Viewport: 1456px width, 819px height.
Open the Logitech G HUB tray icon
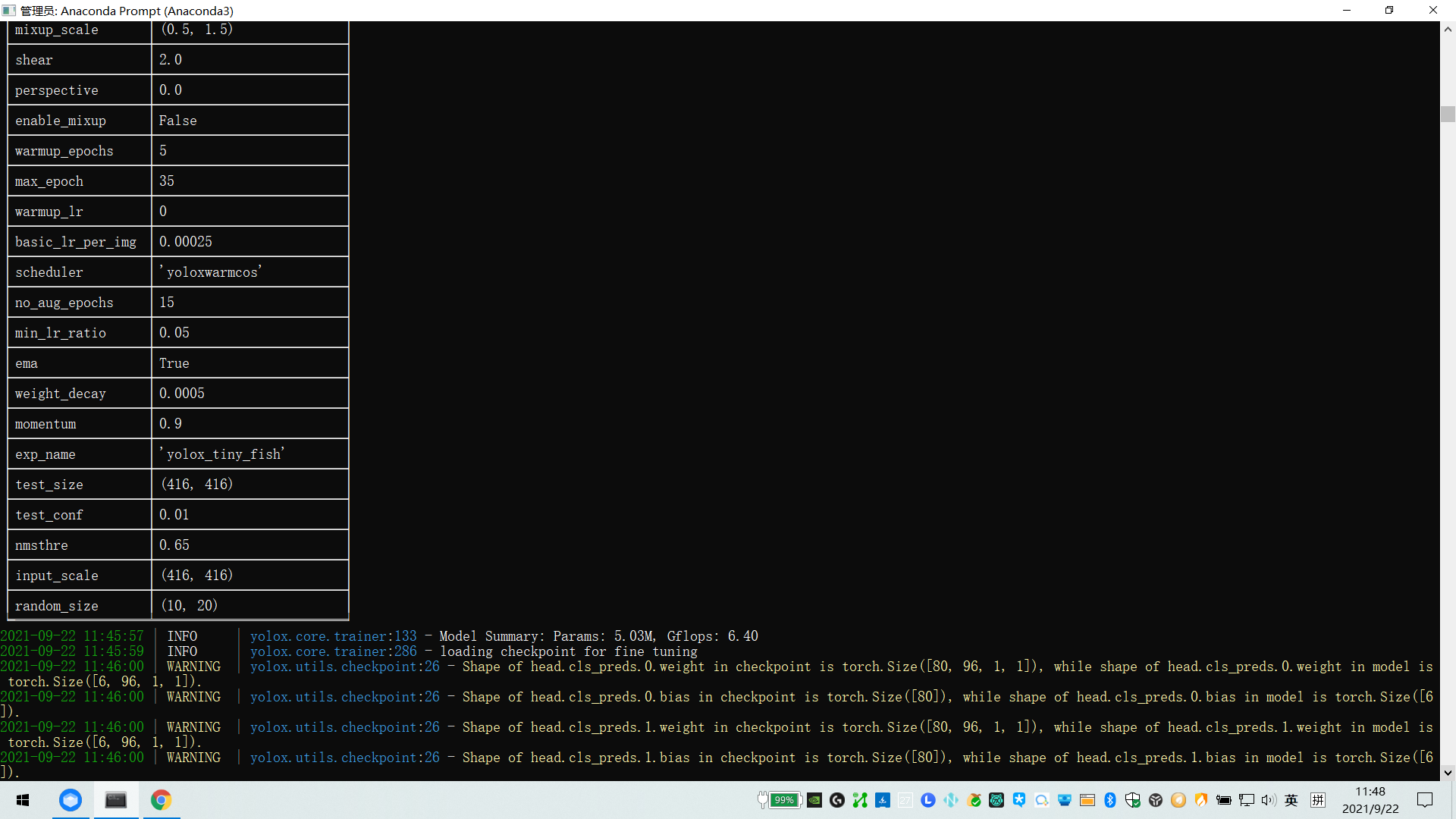coord(837,800)
